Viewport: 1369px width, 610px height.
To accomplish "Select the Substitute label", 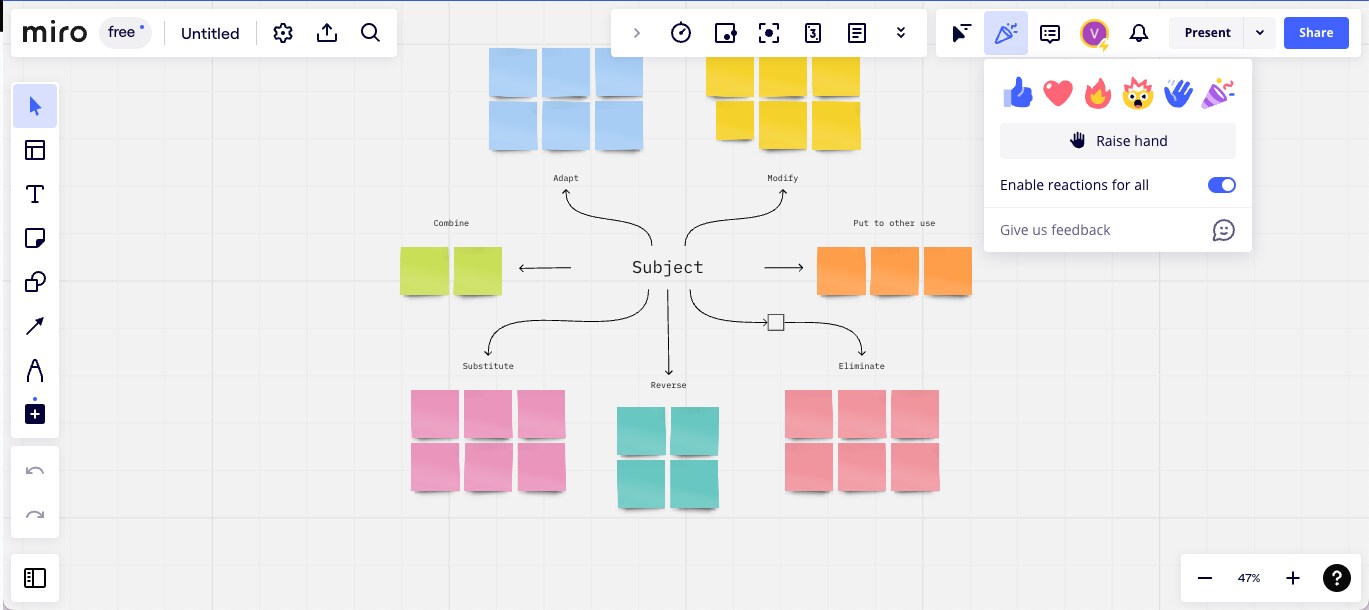I will click(x=488, y=366).
